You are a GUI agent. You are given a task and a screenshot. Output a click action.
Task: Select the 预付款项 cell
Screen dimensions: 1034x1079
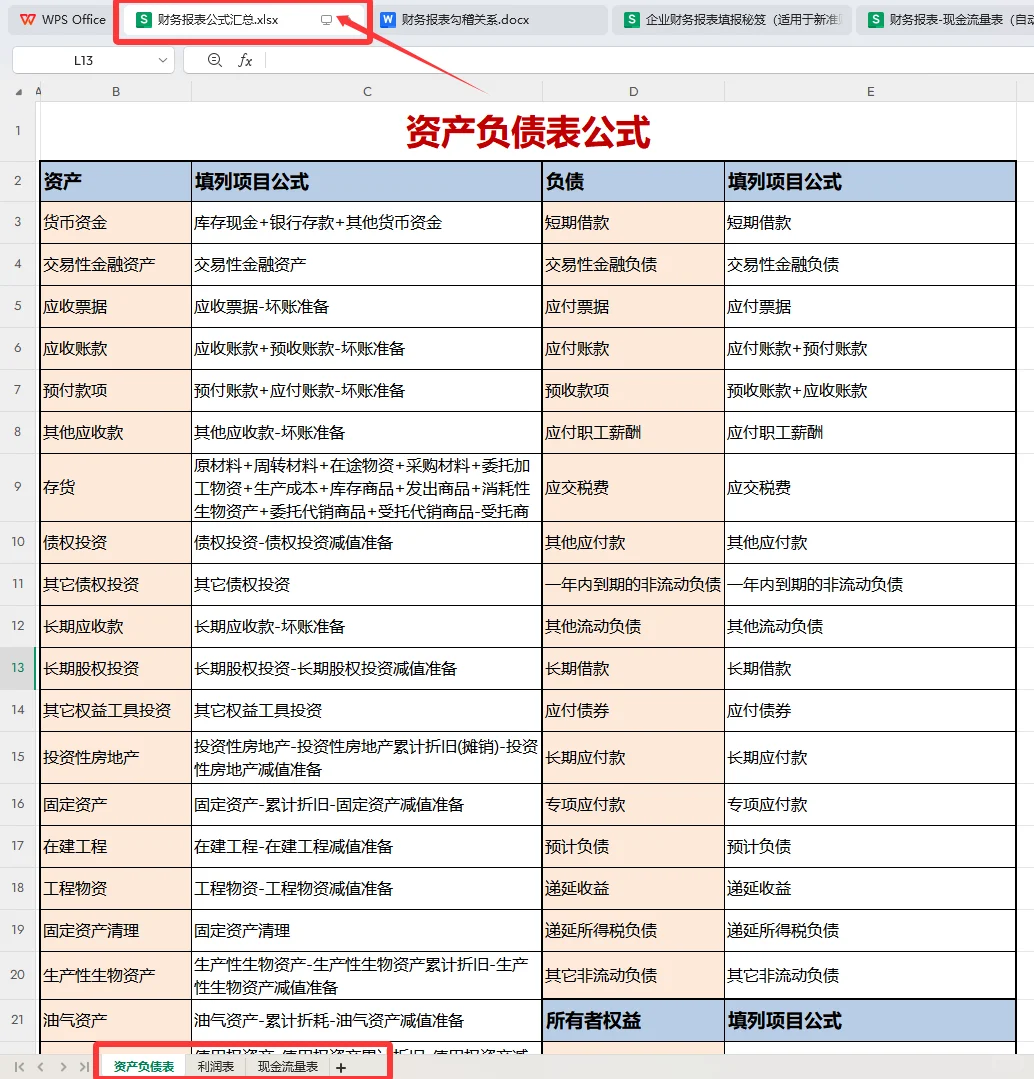[x=116, y=391]
